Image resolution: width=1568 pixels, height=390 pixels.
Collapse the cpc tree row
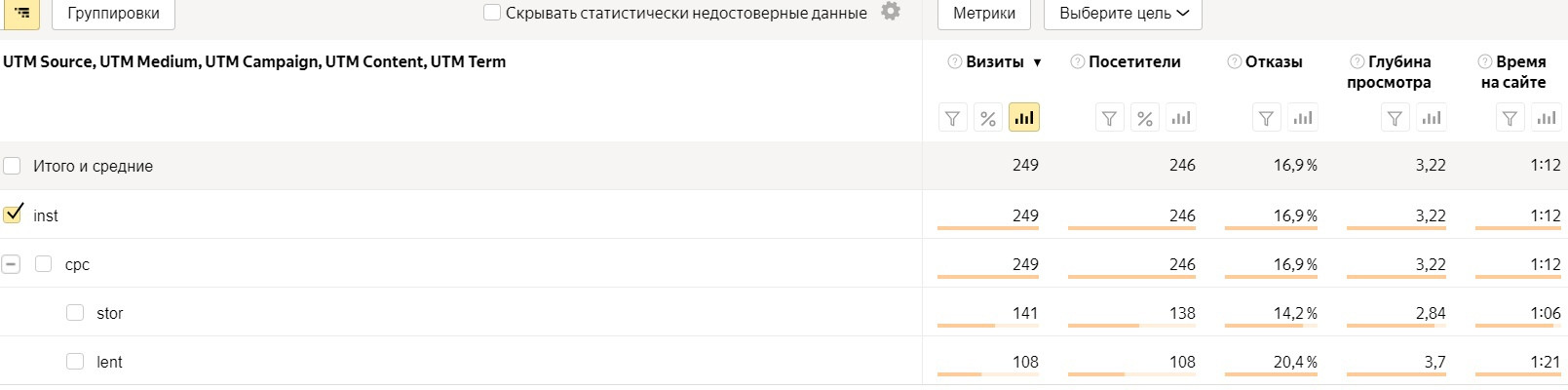point(11,264)
